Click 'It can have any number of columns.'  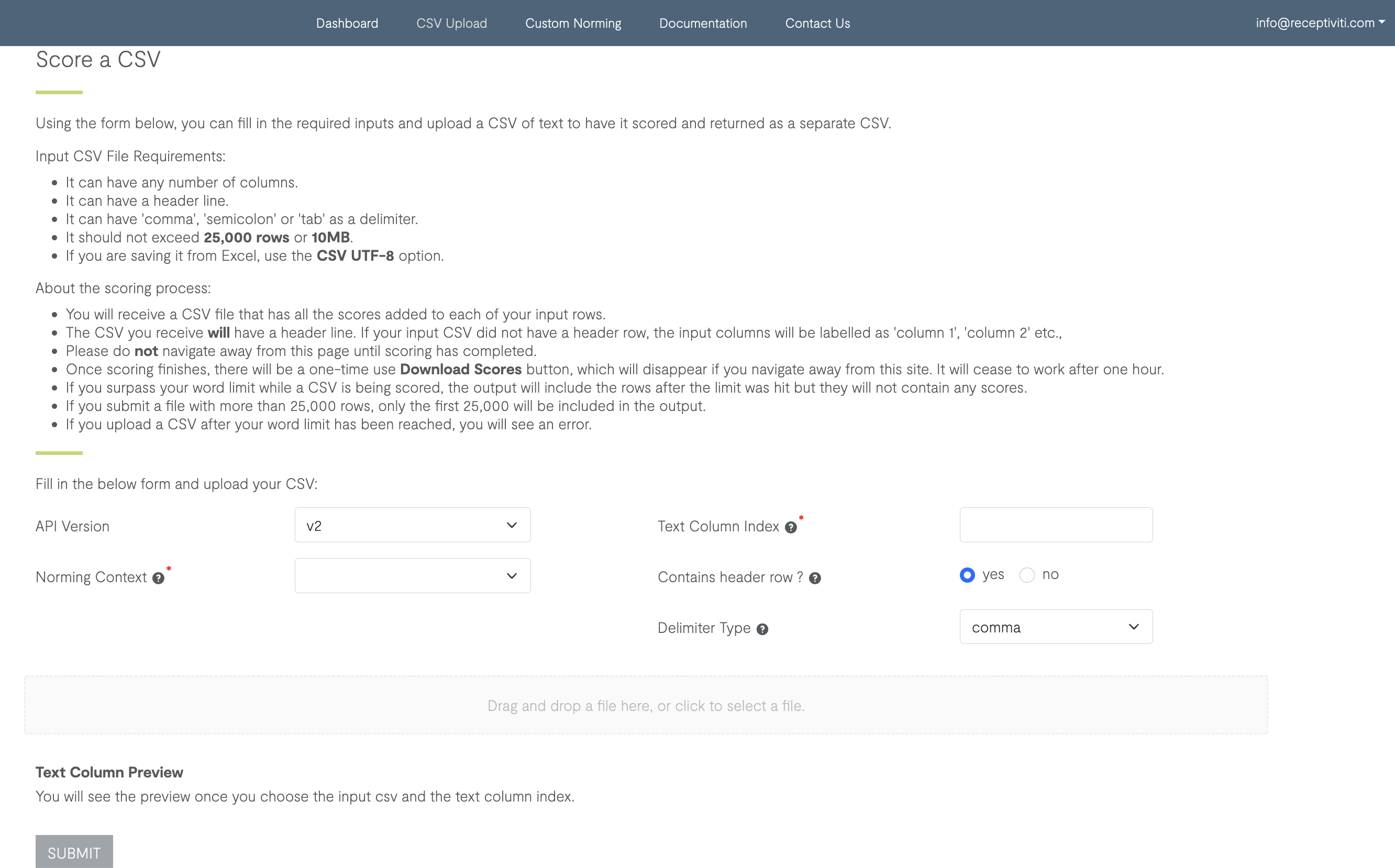(181, 182)
